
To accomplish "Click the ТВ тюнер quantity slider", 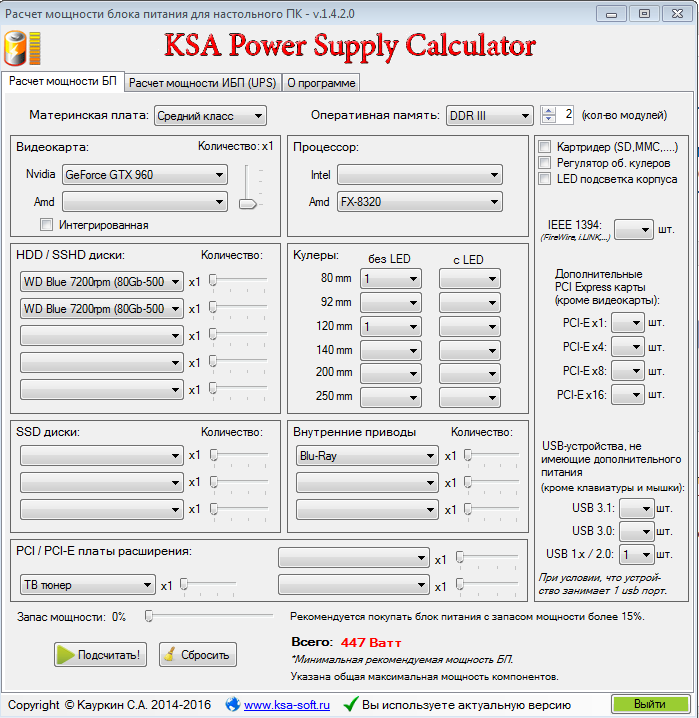I will [208, 585].
